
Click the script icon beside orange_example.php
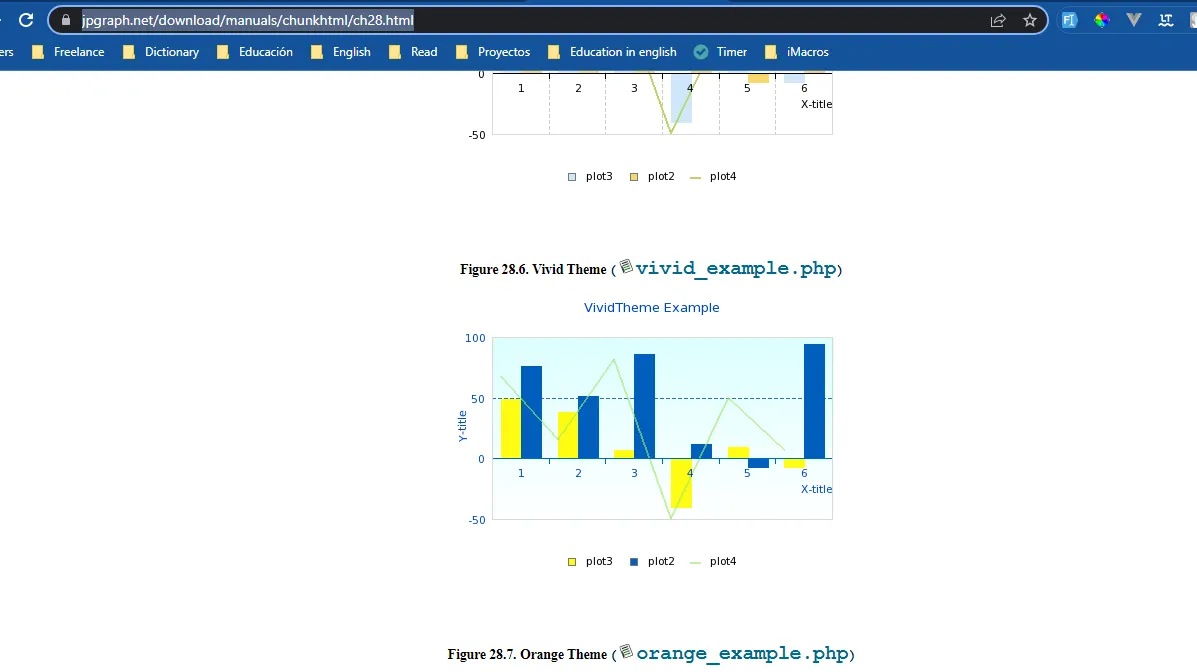coord(626,651)
